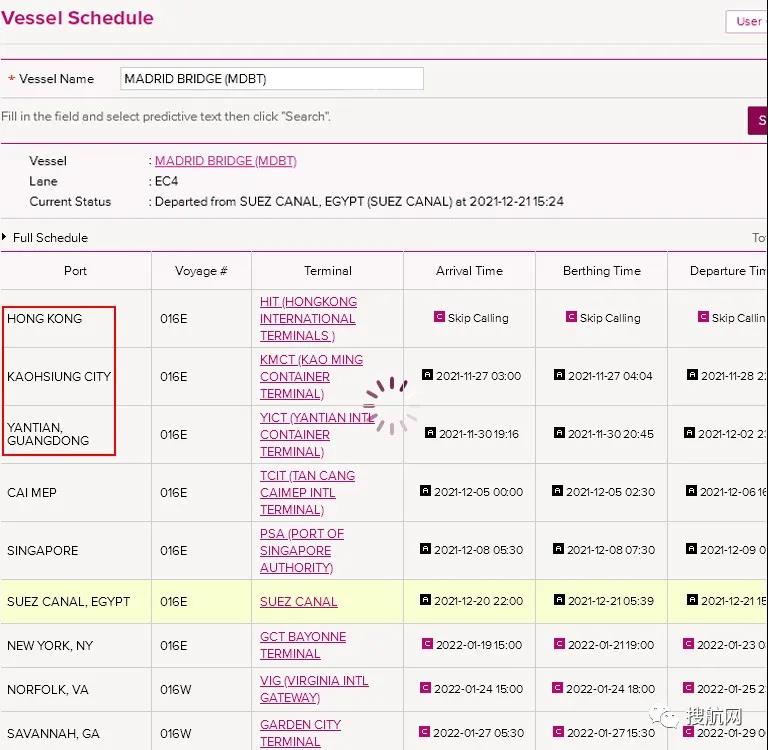The width and height of the screenshot is (768, 750).
Task: Open GCT Bayonne Terminal link
Action: (302, 645)
